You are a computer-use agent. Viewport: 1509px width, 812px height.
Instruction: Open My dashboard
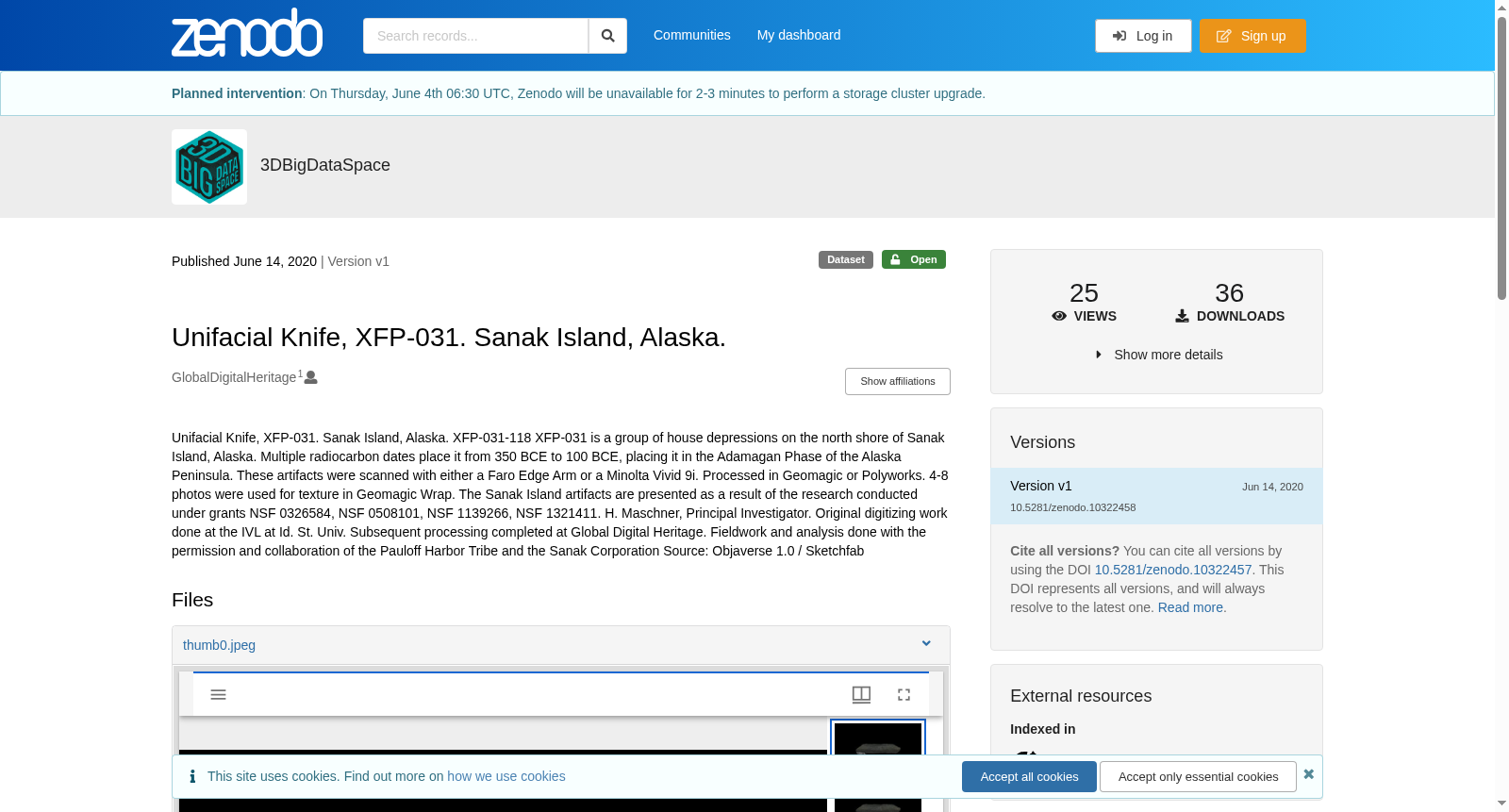pyautogui.click(x=799, y=35)
